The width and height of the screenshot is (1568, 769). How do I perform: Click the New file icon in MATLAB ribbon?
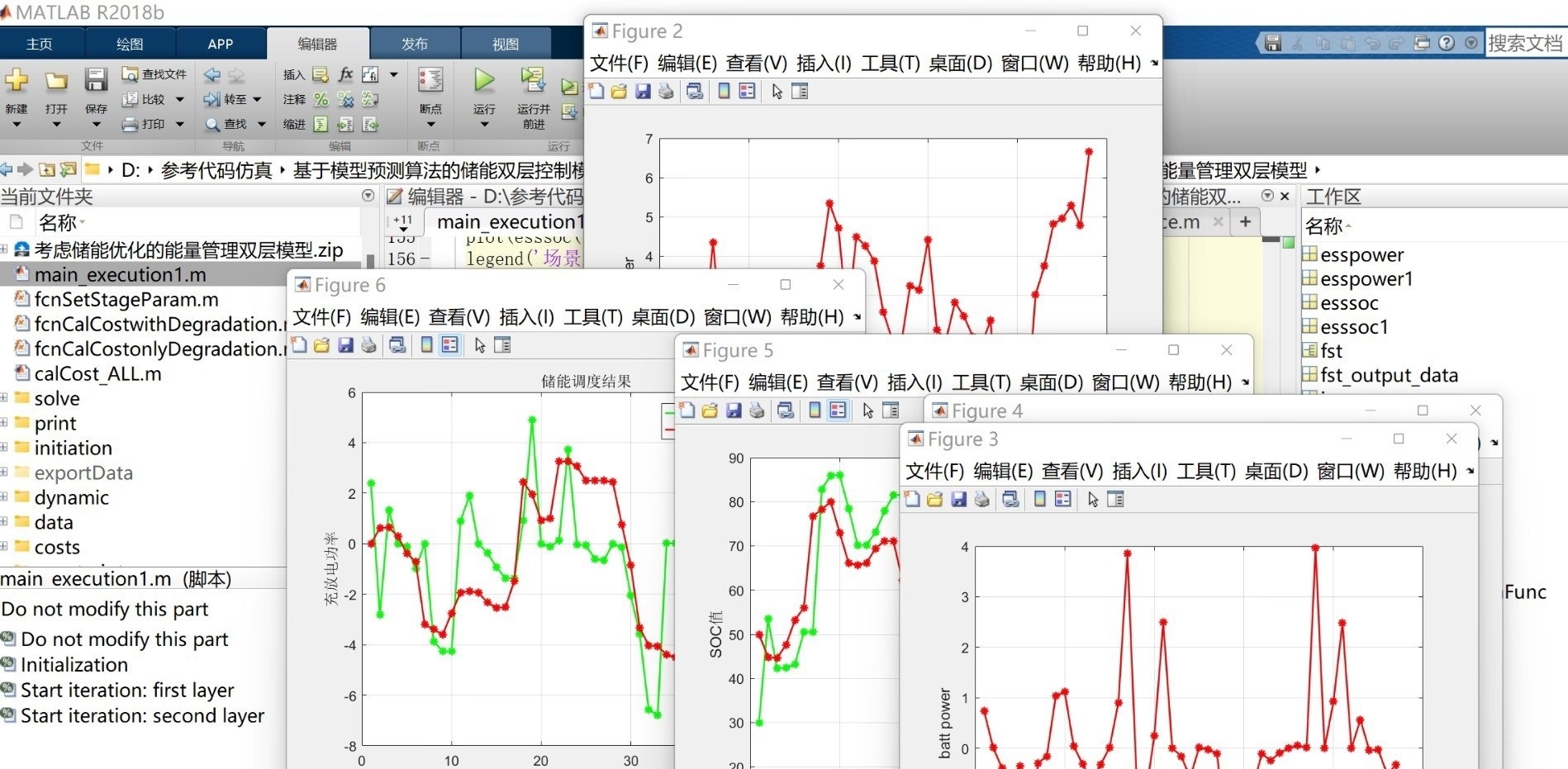coord(17,80)
